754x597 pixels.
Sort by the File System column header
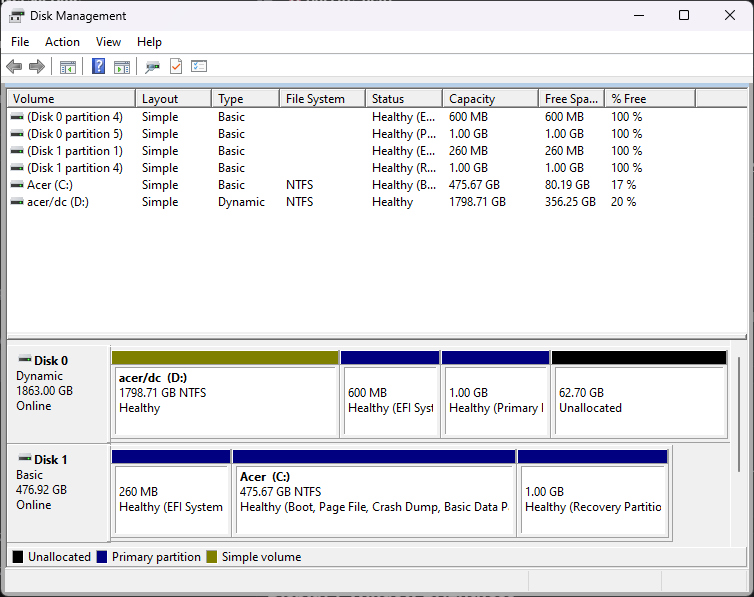coord(323,99)
